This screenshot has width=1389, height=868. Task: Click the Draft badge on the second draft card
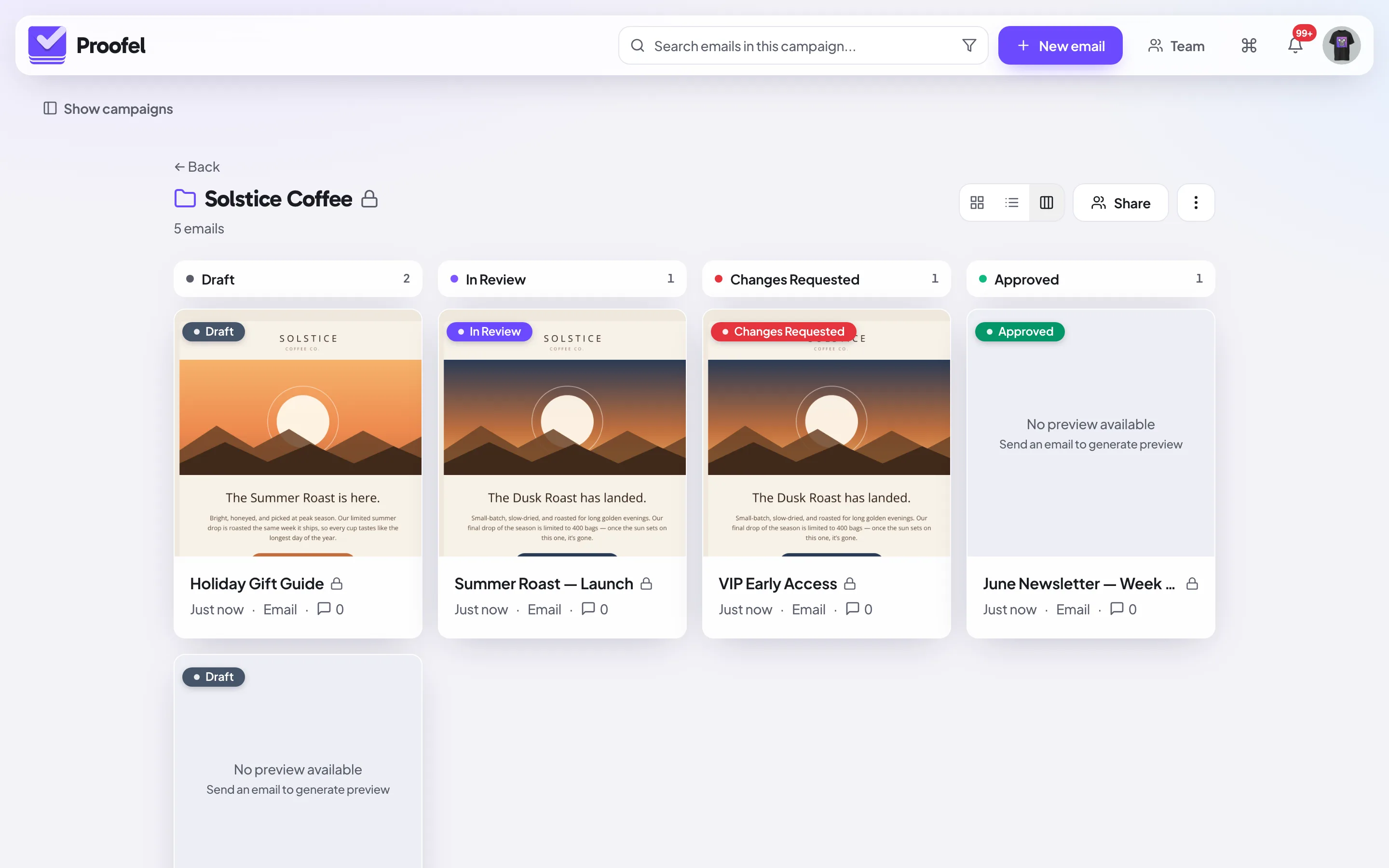(x=214, y=677)
